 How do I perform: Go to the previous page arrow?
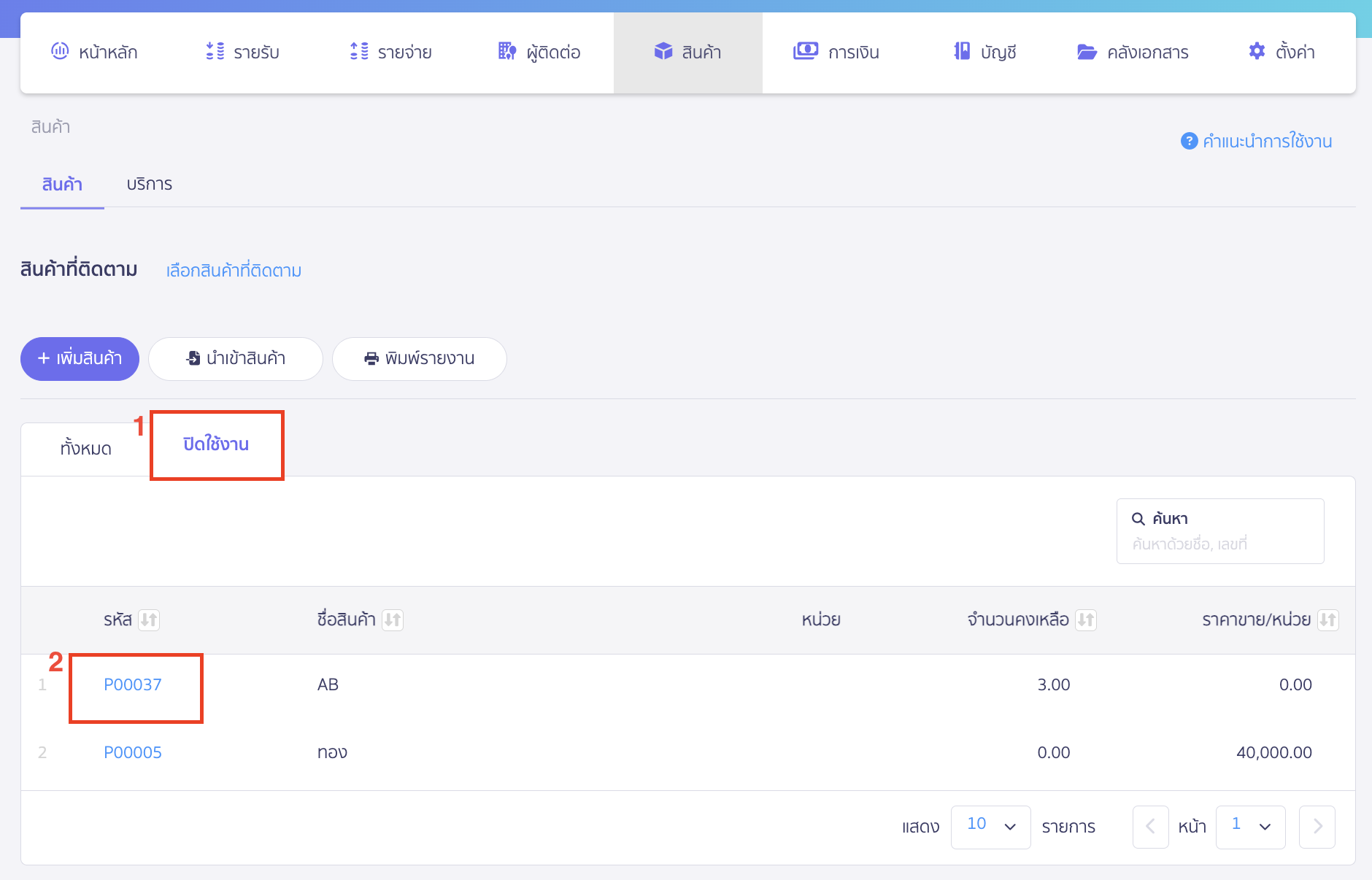pos(1151,827)
